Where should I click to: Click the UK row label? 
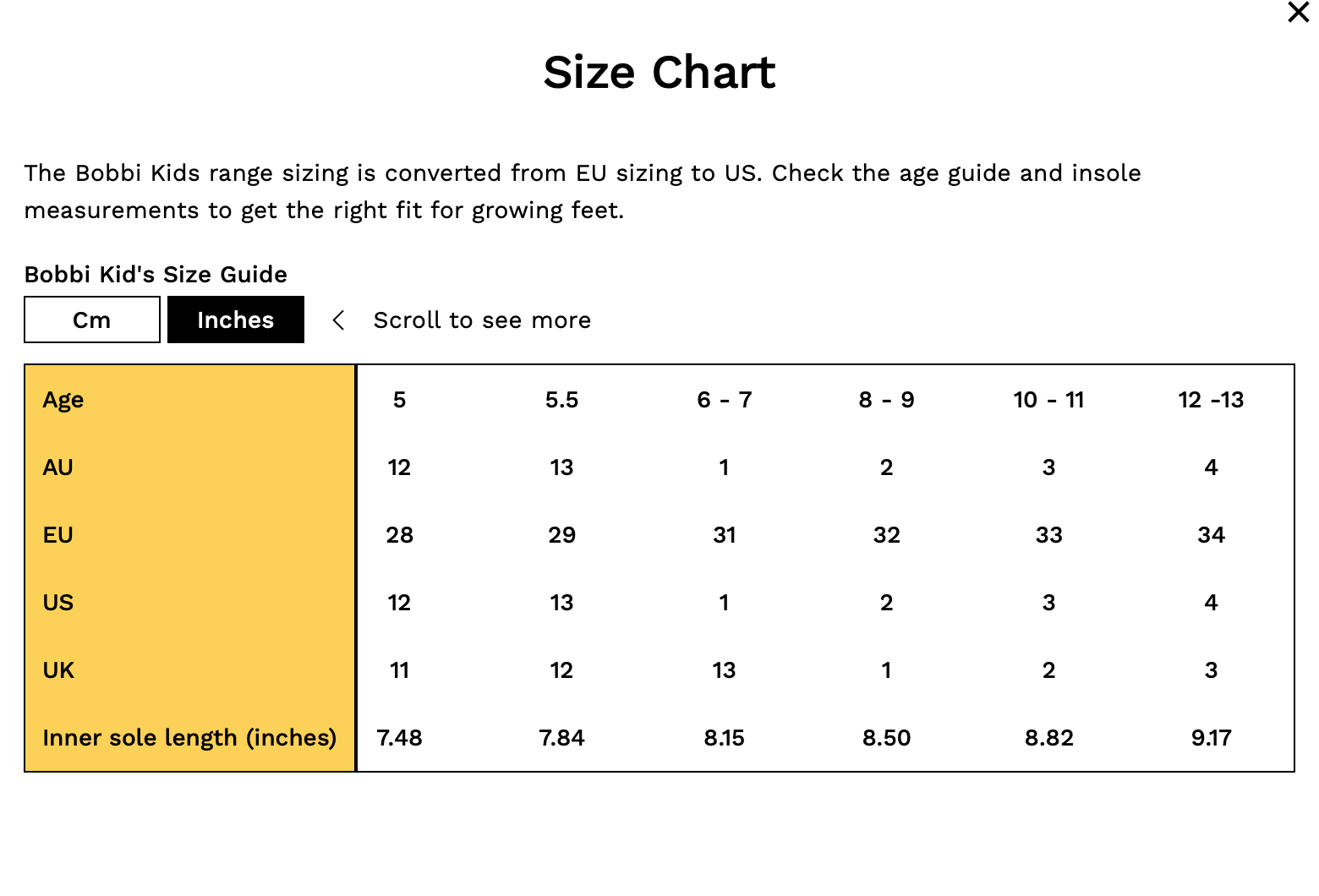[59, 670]
